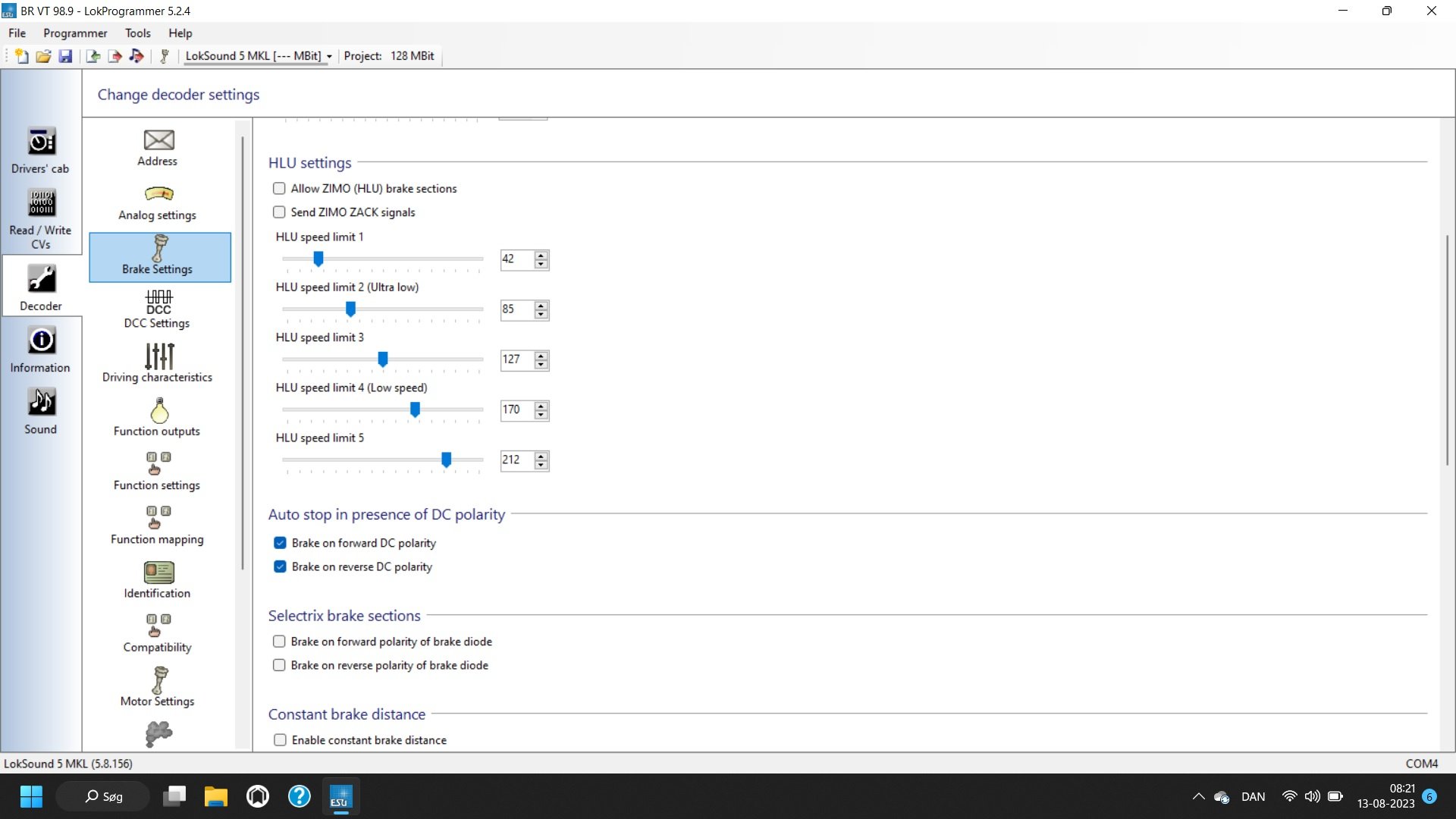
Task: Save the project using the floppy icon
Action: click(x=65, y=56)
